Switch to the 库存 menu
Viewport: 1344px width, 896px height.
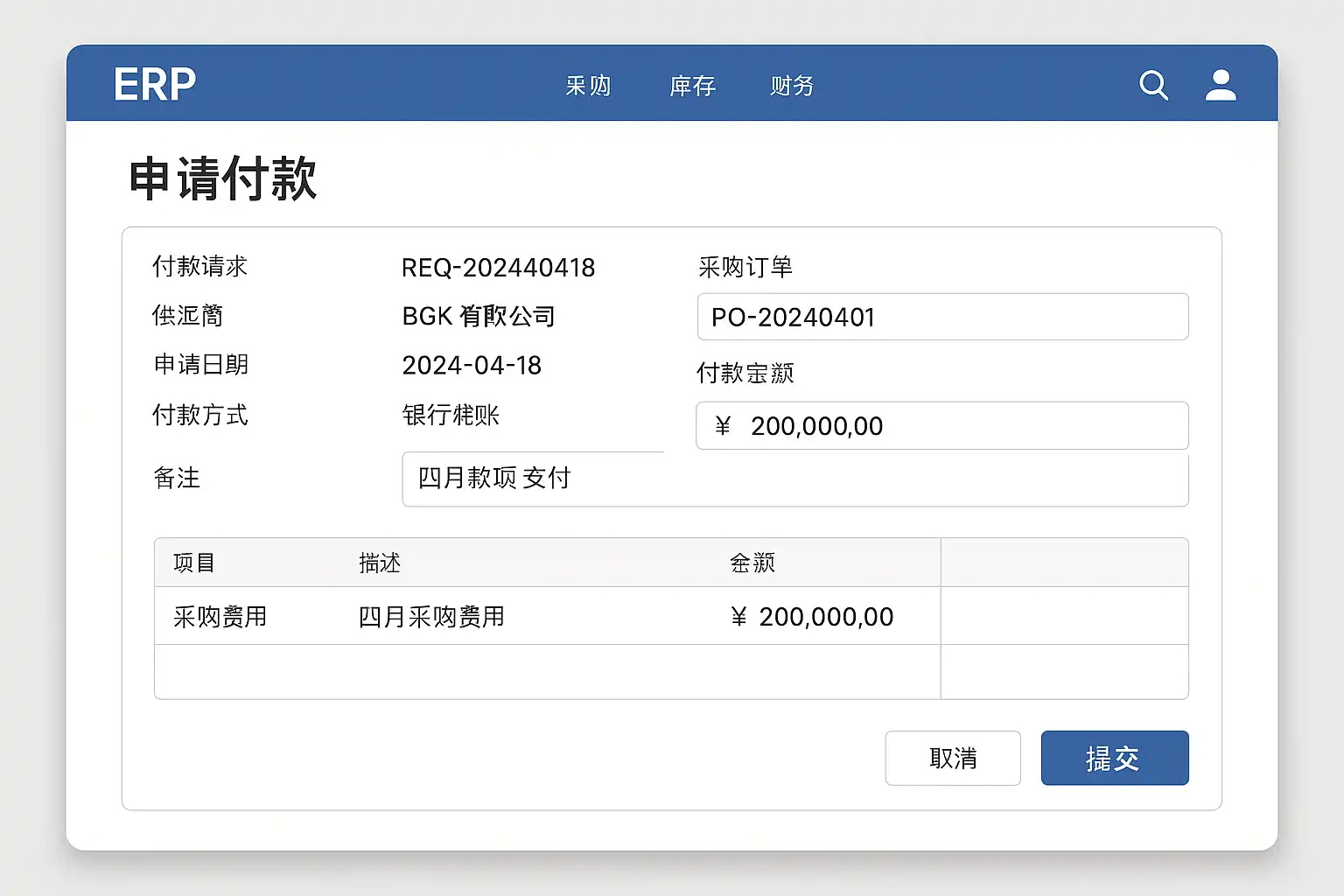pos(692,86)
